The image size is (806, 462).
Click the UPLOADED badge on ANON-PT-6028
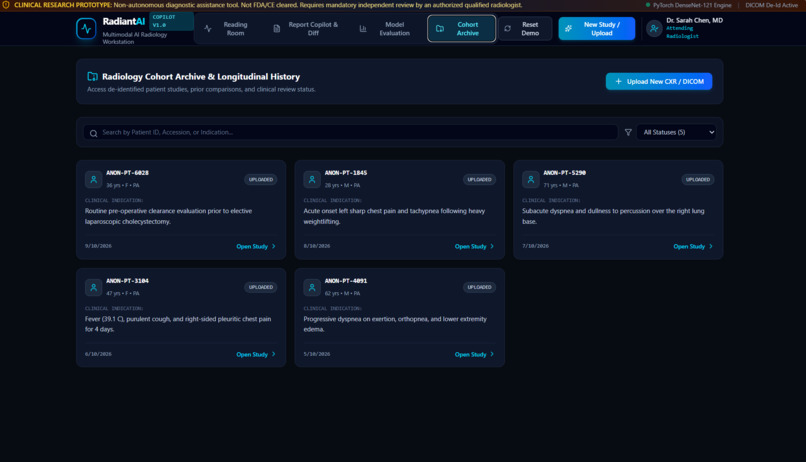coord(261,179)
